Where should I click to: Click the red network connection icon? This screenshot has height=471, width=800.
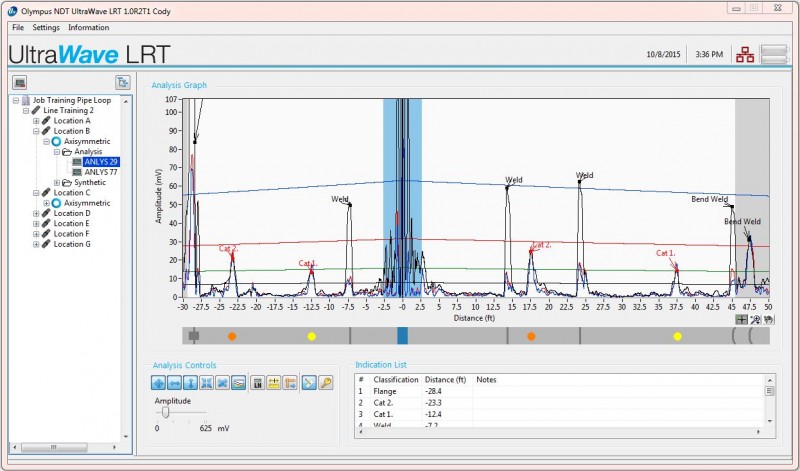[744, 54]
